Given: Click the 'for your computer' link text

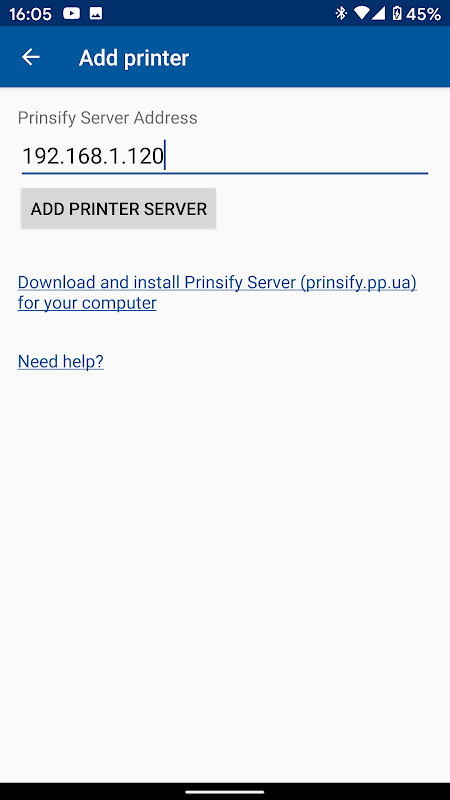Looking at the screenshot, I should [87, 303].
